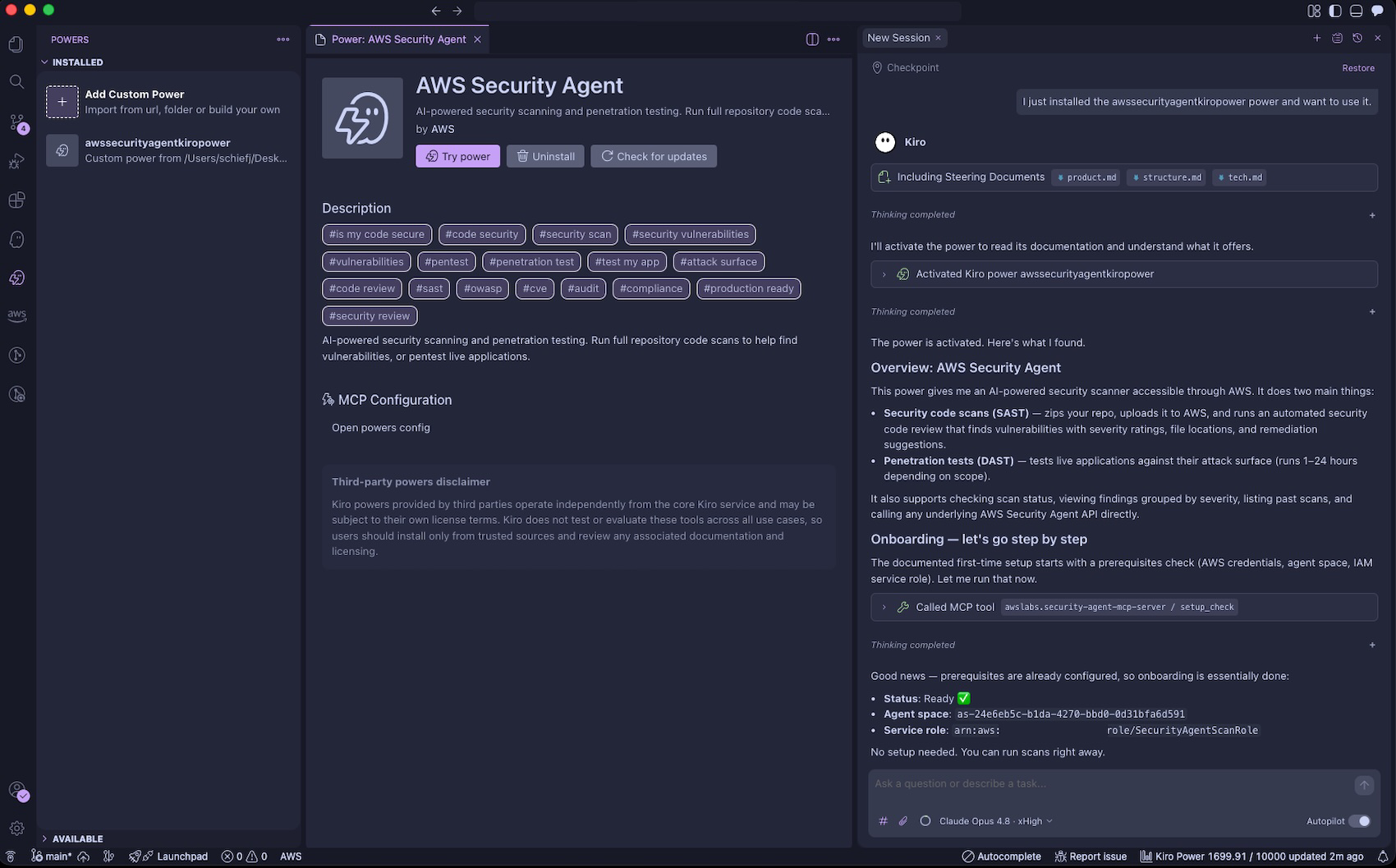Image resolution: width=1396 pixels, height=868 pixels.
Task: Focus the chat input field
Action: 1109,784
